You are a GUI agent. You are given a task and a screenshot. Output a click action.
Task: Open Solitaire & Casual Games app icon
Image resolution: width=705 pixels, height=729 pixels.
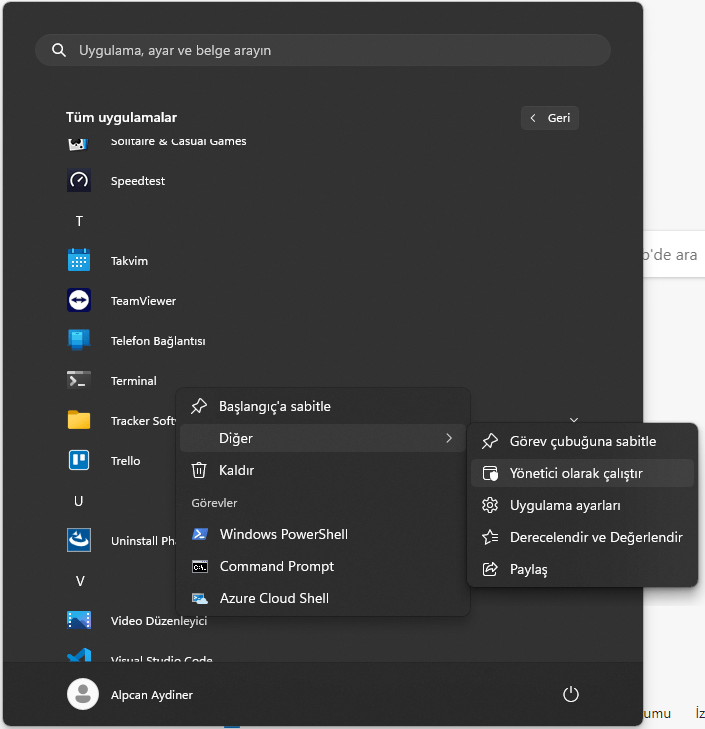point(79,144)
